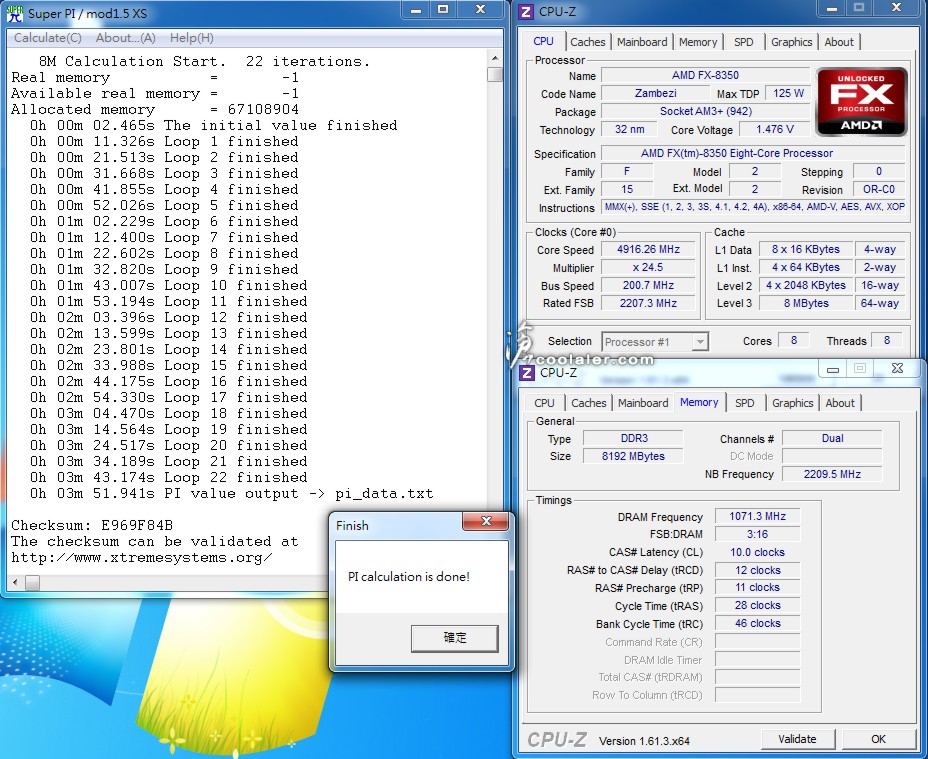Open the SPD tab in the CPU-Z processor window

[744, 42]
